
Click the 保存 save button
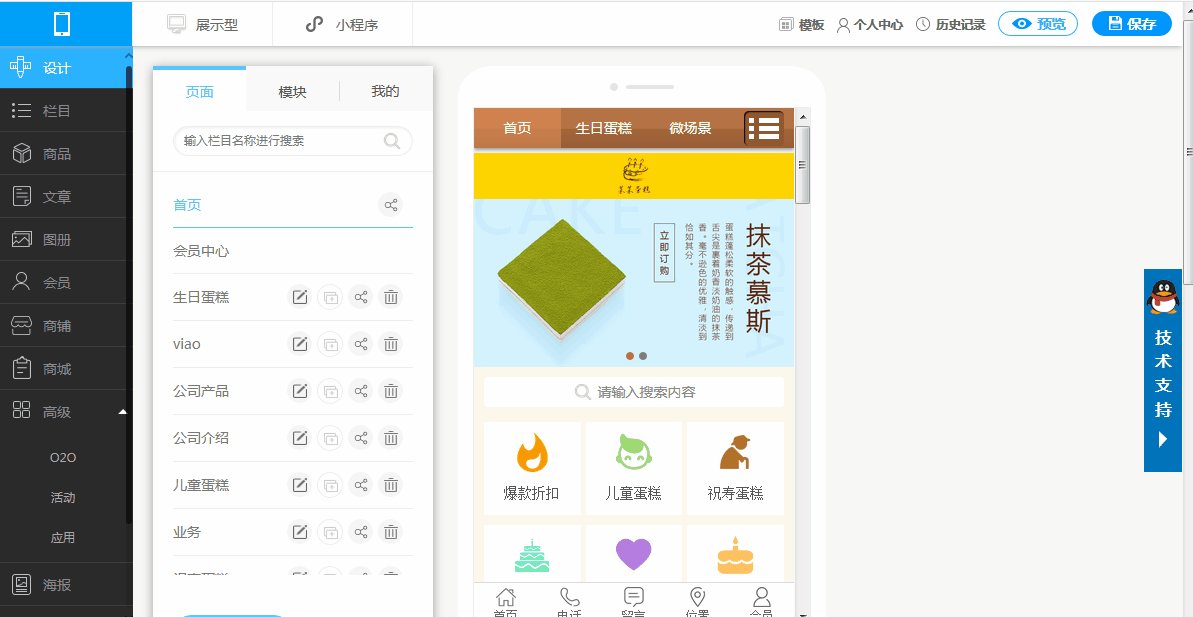click(1132, 24)
